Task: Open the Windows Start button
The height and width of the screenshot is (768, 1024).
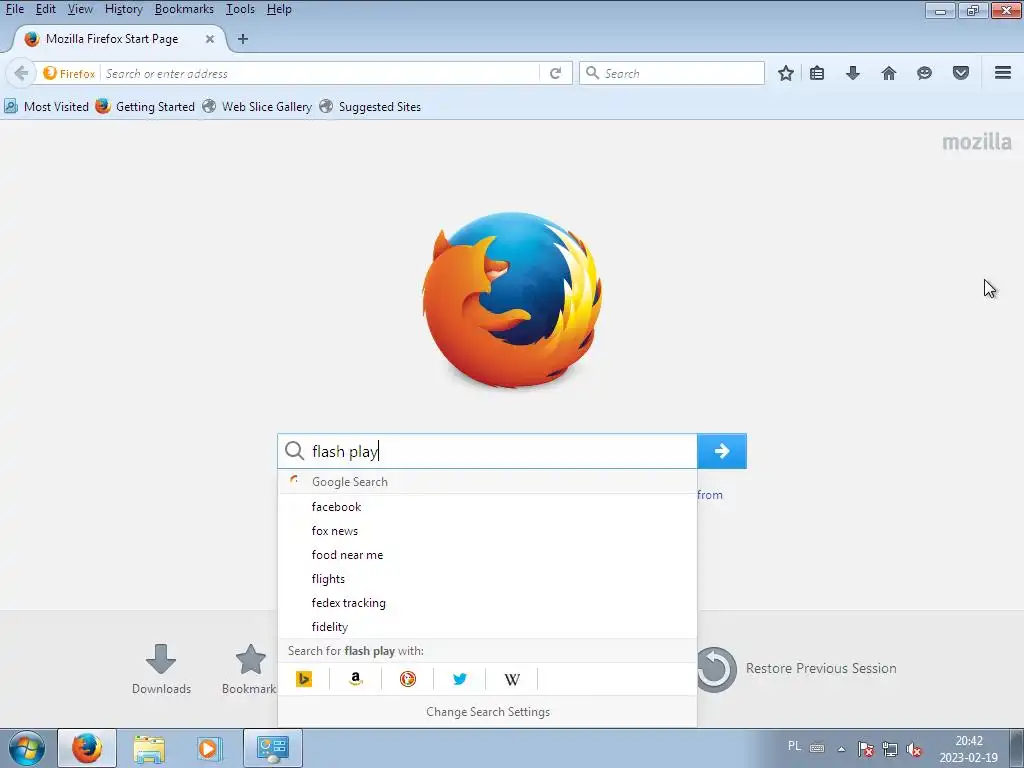Action: point(26,748)
